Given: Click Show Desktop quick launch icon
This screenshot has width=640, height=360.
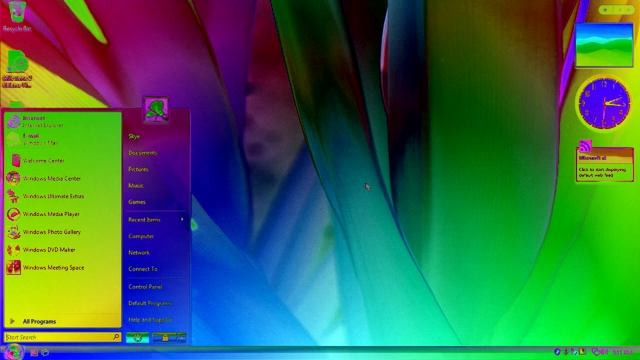Looking at the screenshot, I should tap(34, 352).
